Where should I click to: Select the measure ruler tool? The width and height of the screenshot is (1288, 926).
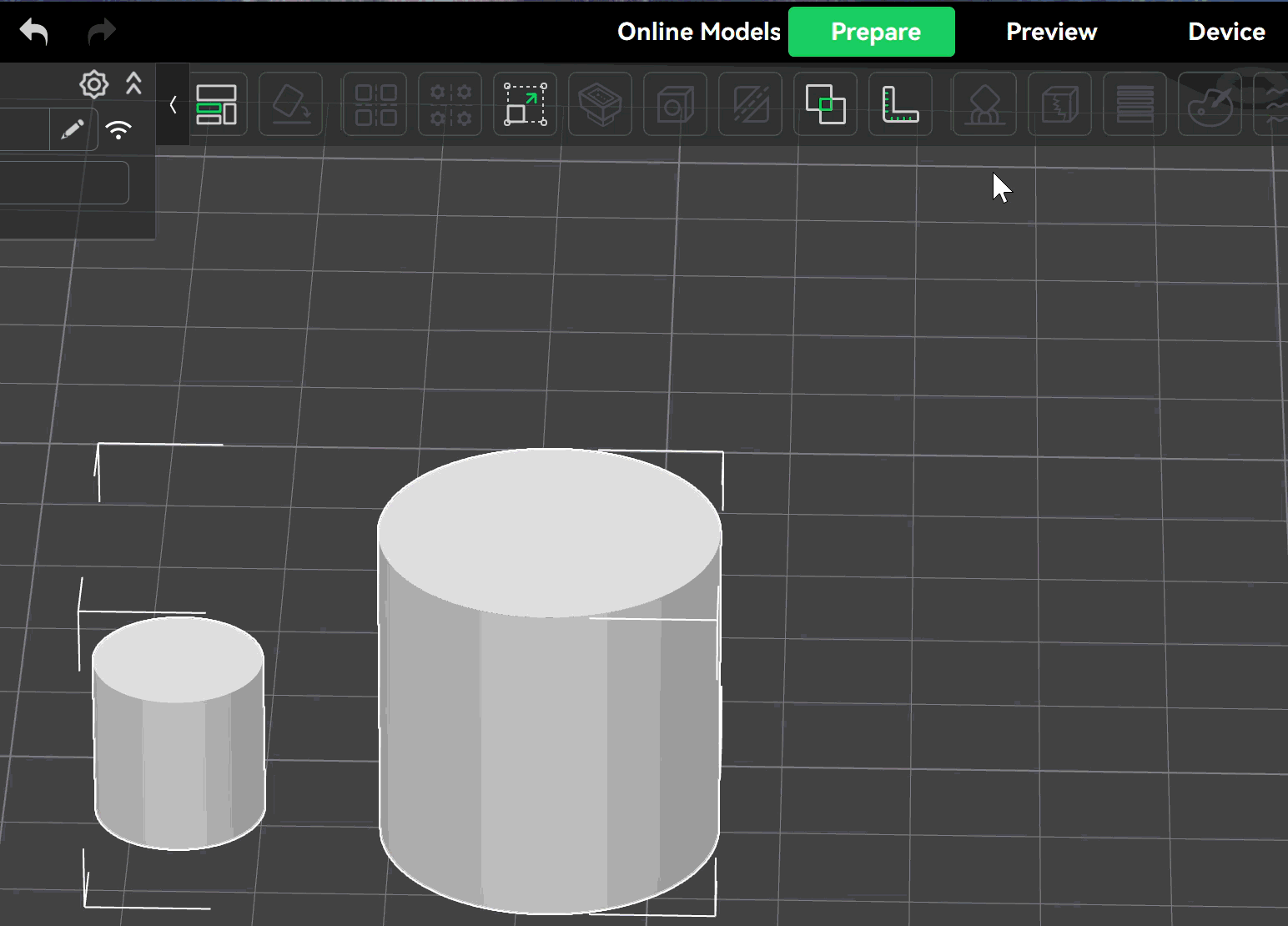[901, 104]
